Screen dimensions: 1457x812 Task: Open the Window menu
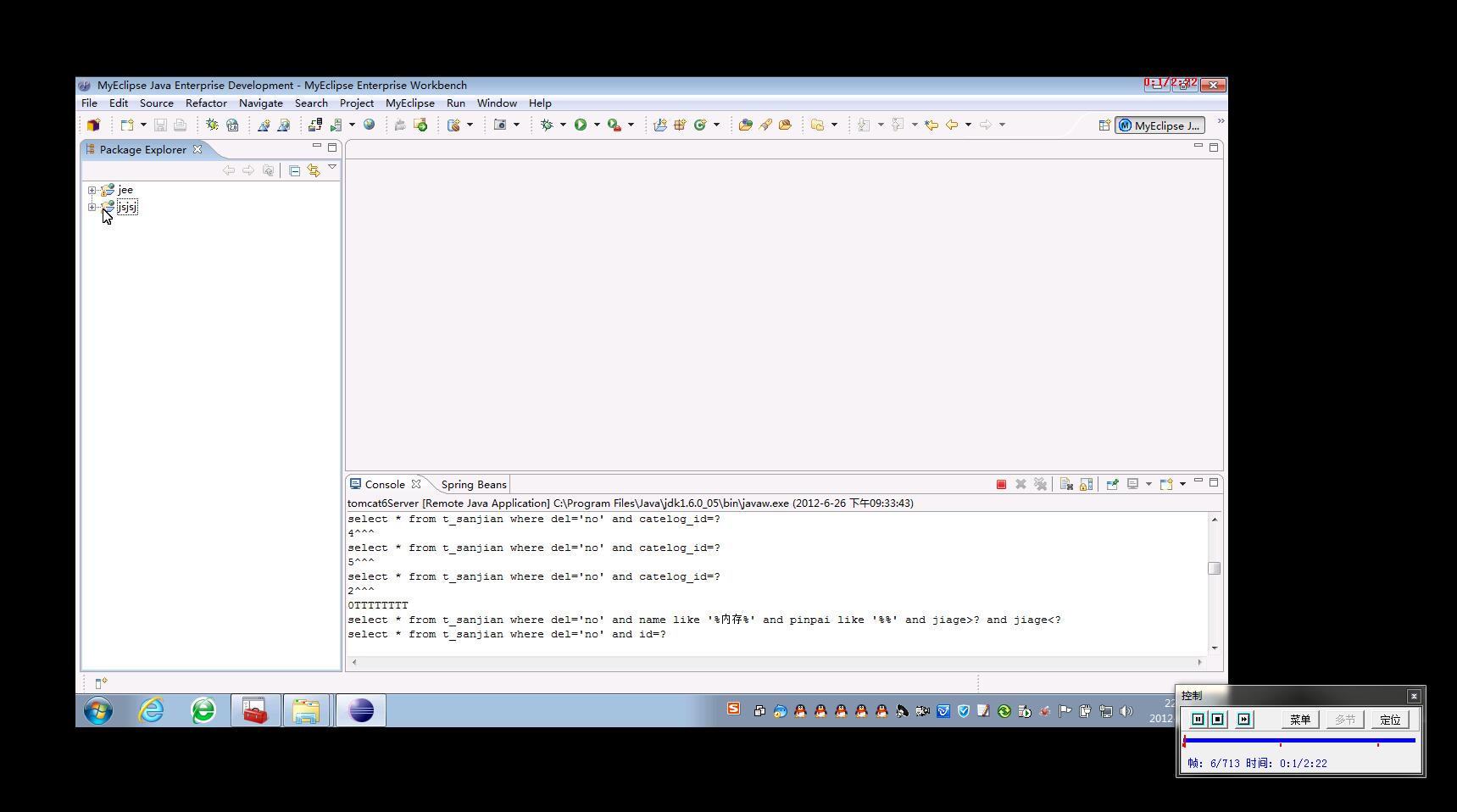click(497, 103)
